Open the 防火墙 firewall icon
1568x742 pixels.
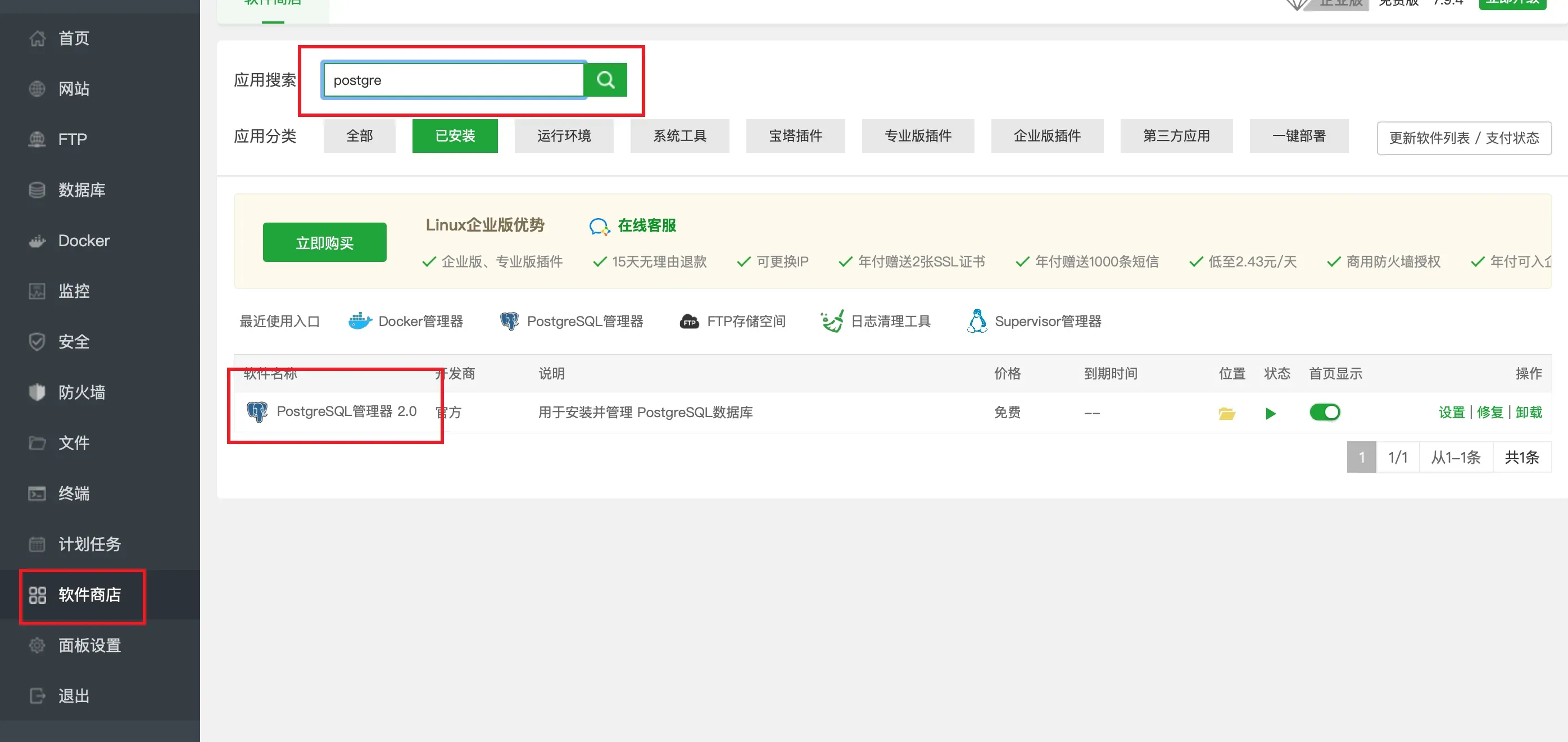37,392
